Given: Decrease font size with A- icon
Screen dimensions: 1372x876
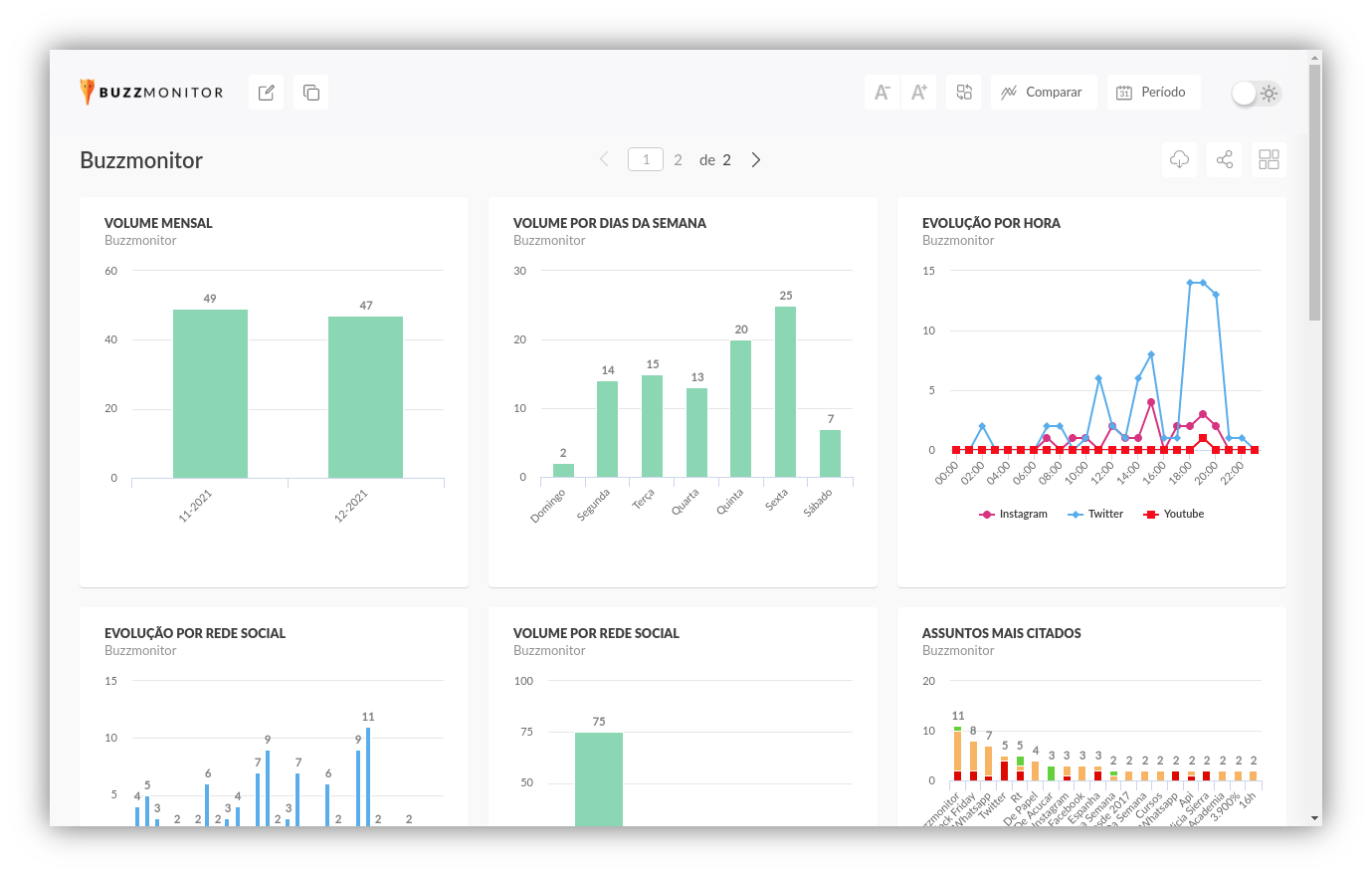Looking at the screenshot, I should (x=882, y=93).
